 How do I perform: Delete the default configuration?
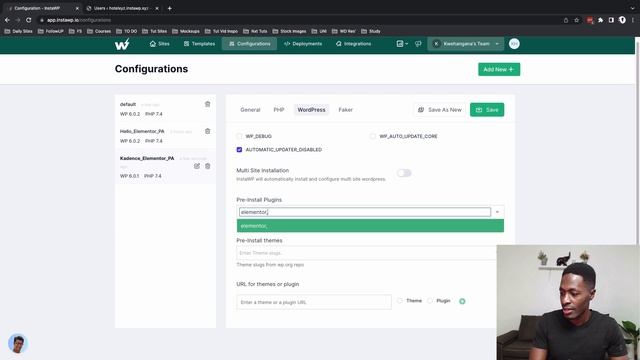coord(207,104)
